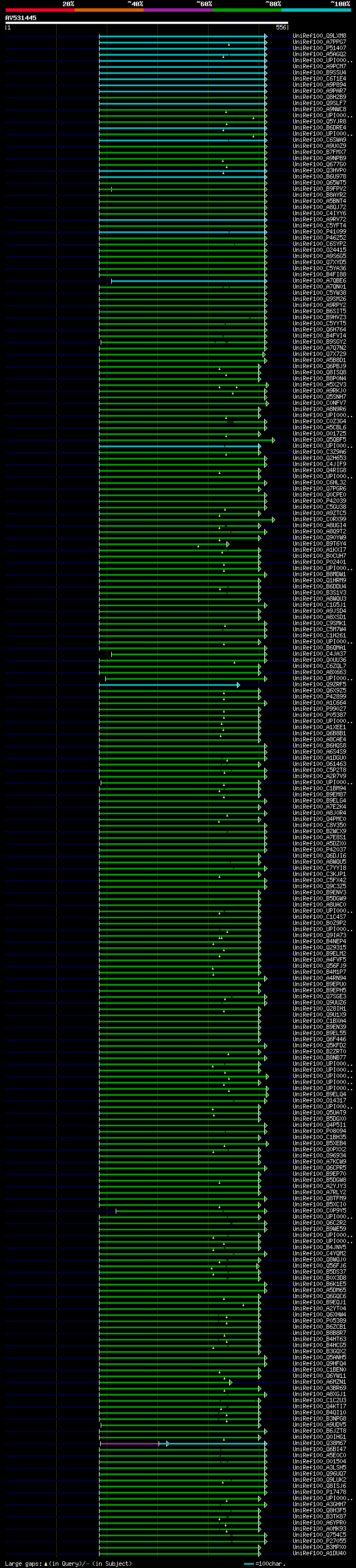Click the white query sequence bar

147,23
